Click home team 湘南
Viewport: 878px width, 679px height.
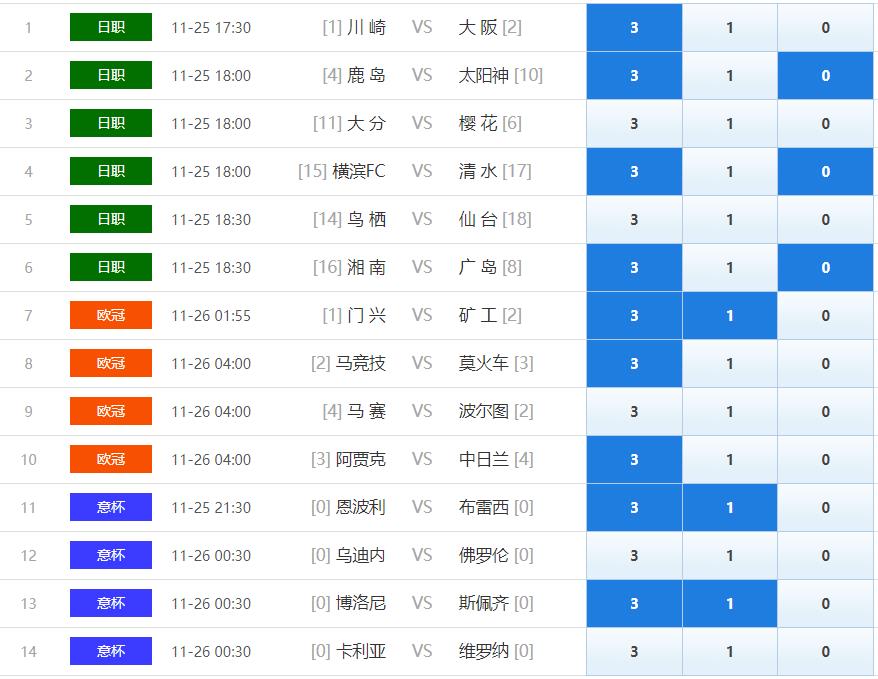(x=366, y=267)
